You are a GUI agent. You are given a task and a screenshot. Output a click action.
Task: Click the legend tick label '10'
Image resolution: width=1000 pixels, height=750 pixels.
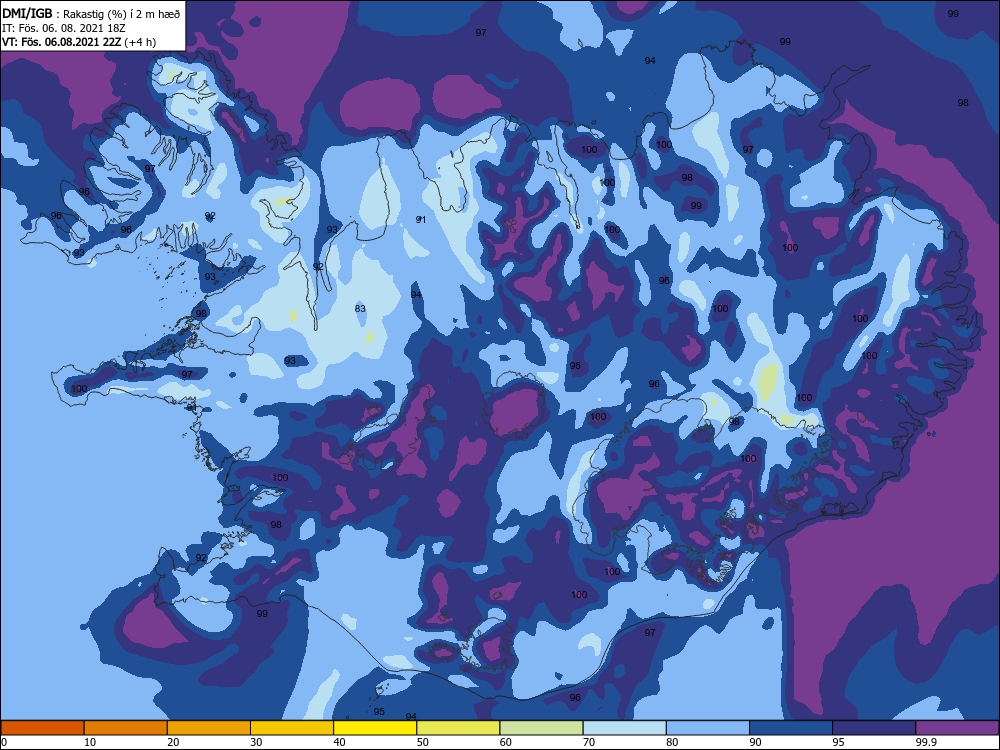pyautogui.click(x=90, y=742)
